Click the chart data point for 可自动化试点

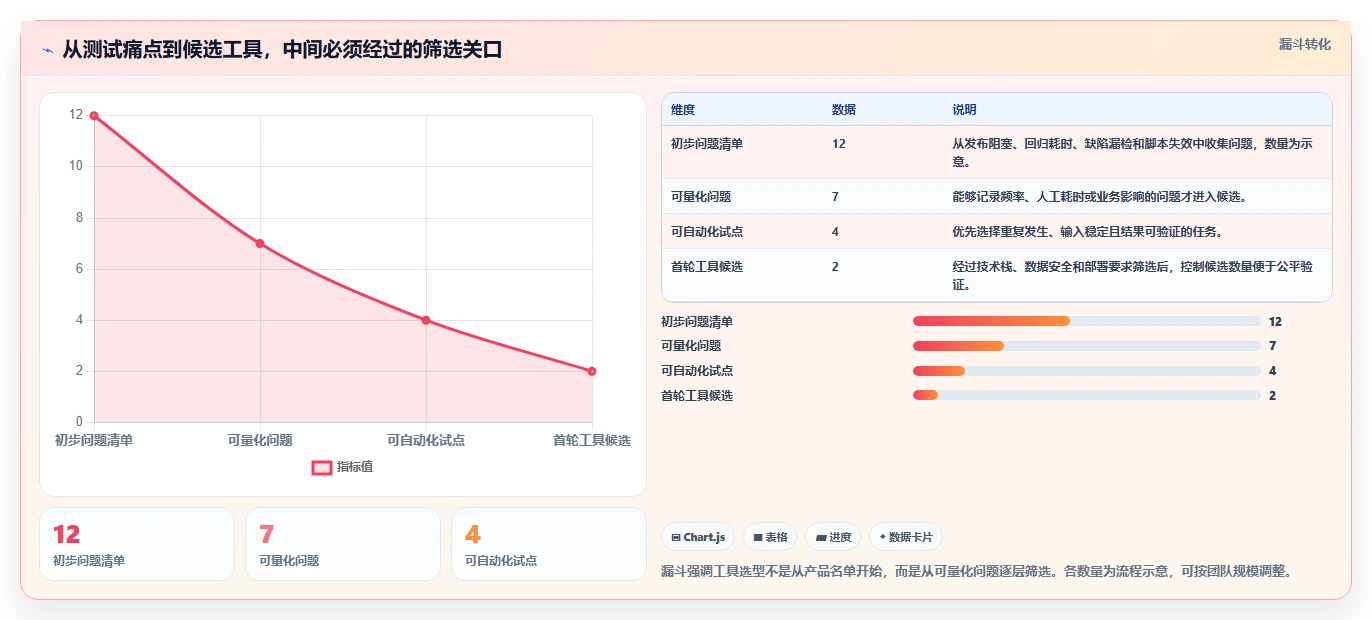(426, 320)
